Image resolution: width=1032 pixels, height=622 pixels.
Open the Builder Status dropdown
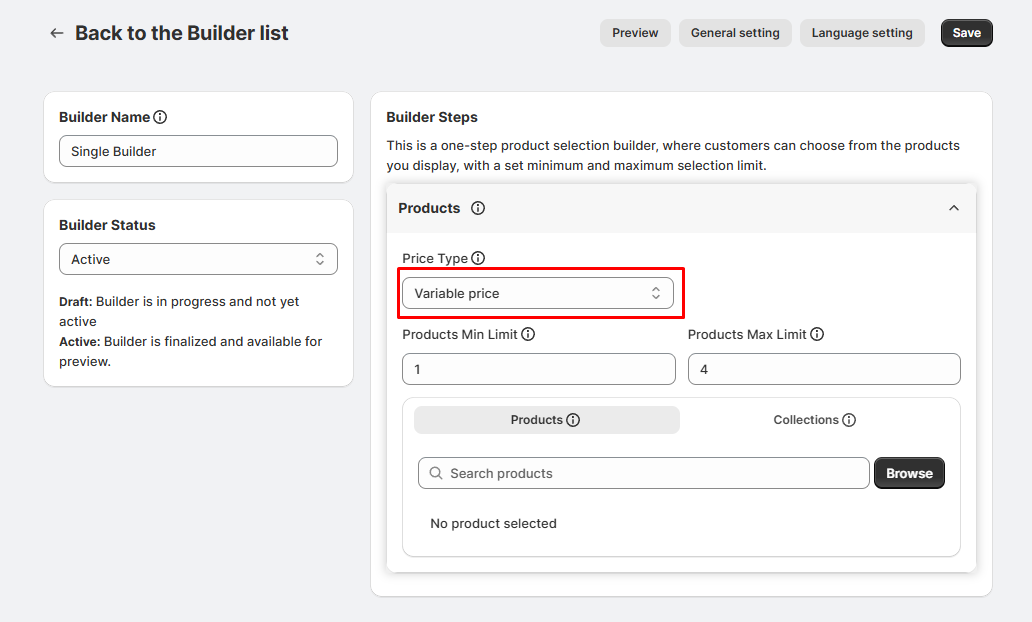tap(198, 259)
